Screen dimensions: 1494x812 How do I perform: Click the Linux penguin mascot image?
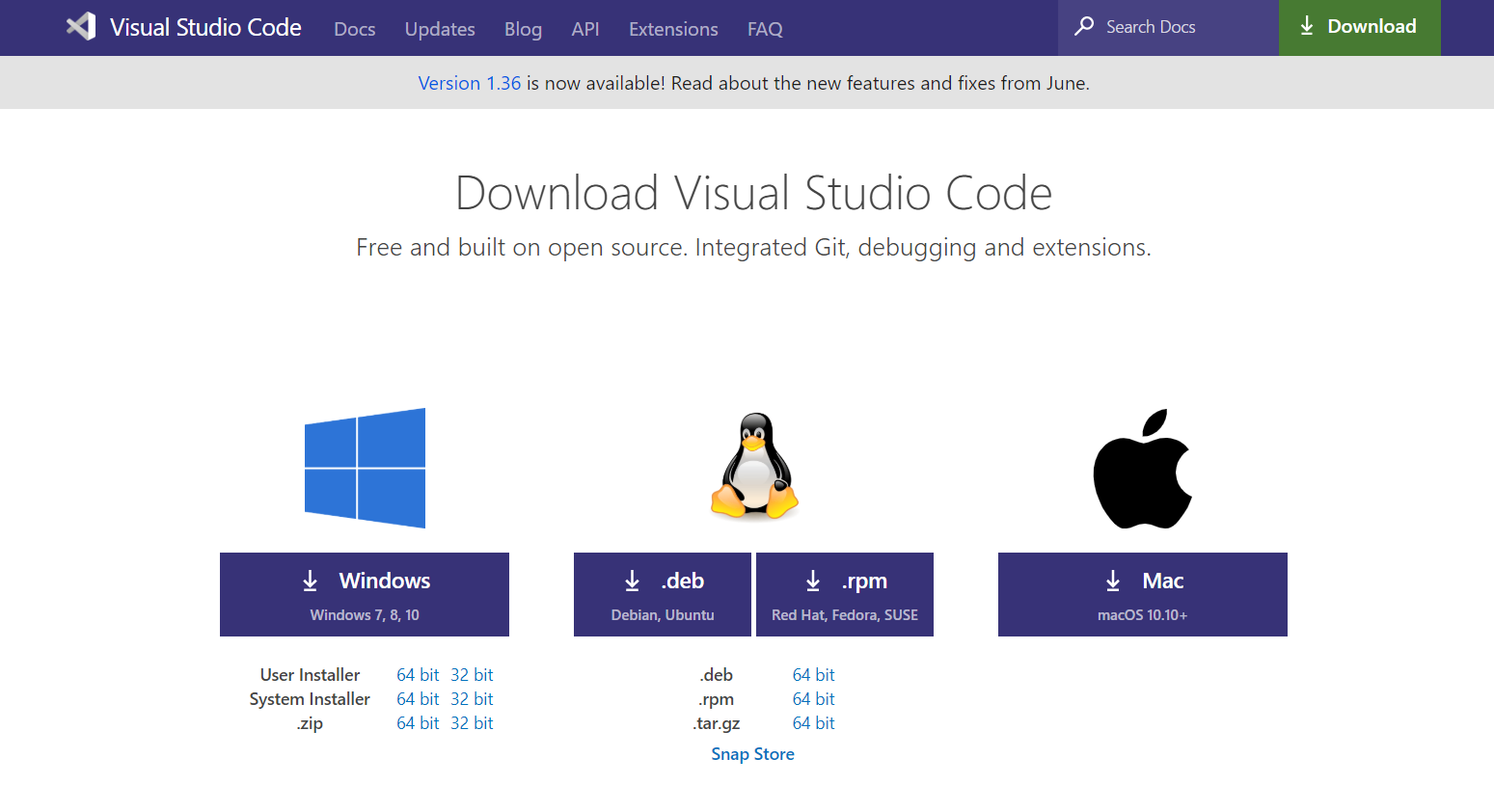coord(753,468)
